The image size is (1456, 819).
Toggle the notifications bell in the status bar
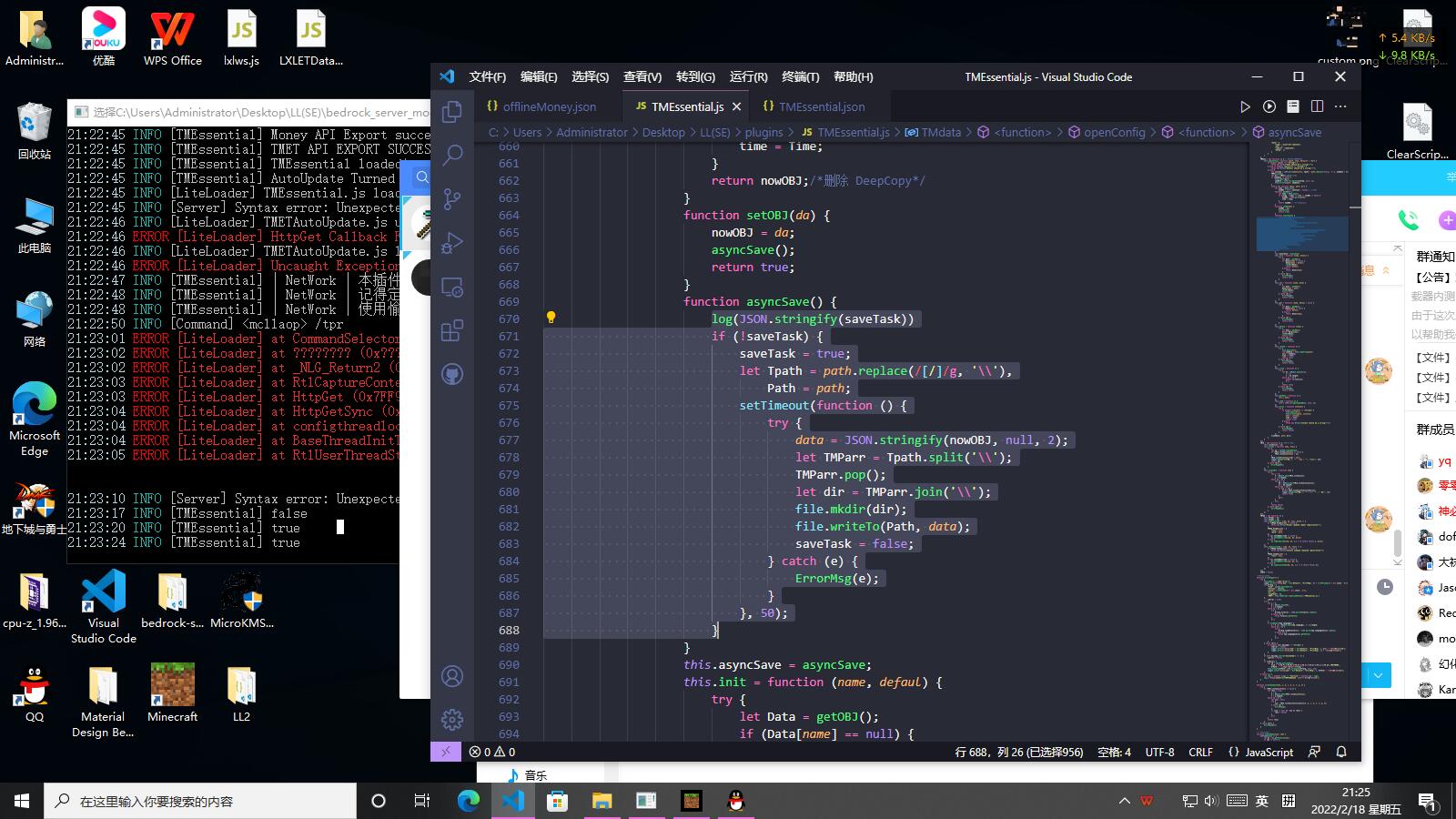(1340, 752)
